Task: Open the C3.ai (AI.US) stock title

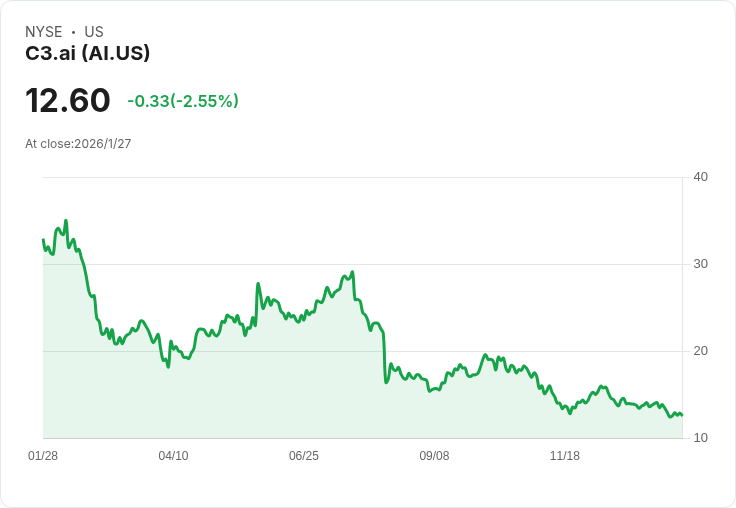Action: pyautogui.click(x=88, y=54)
